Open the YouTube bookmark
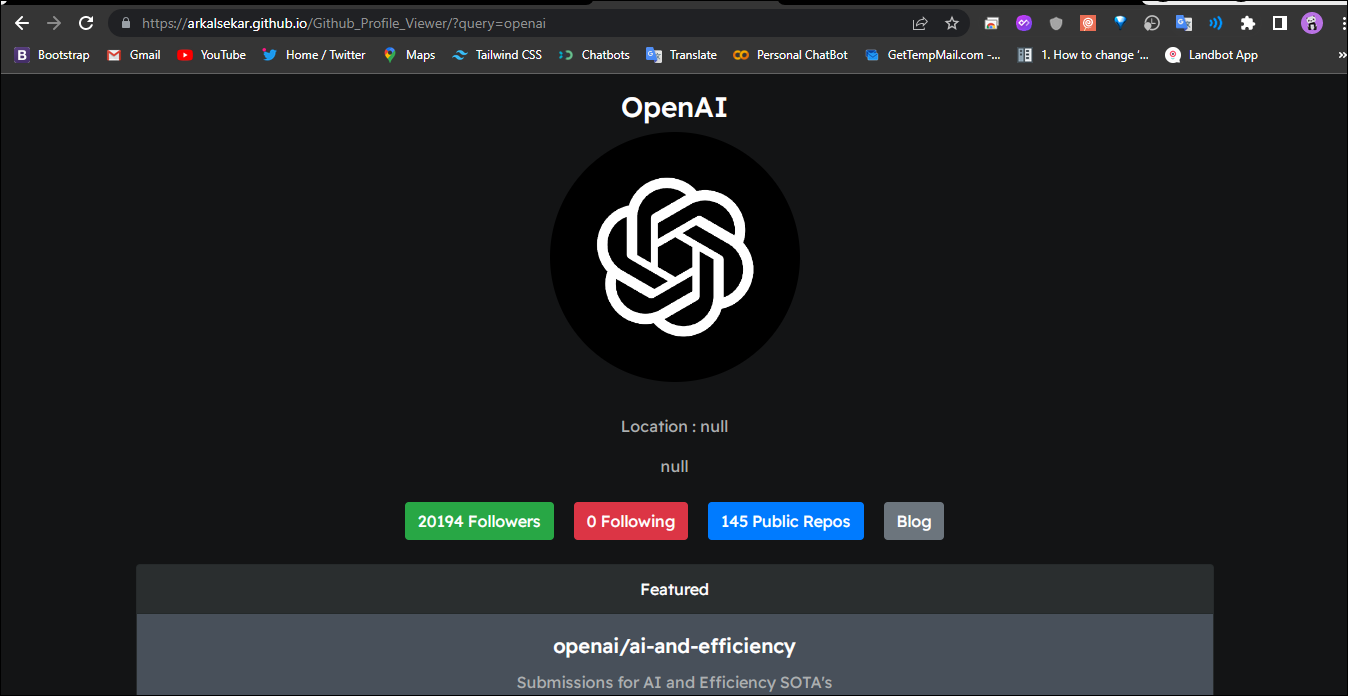The width and height of the screenshot is (1348, 696). click(x=212, y=55)
